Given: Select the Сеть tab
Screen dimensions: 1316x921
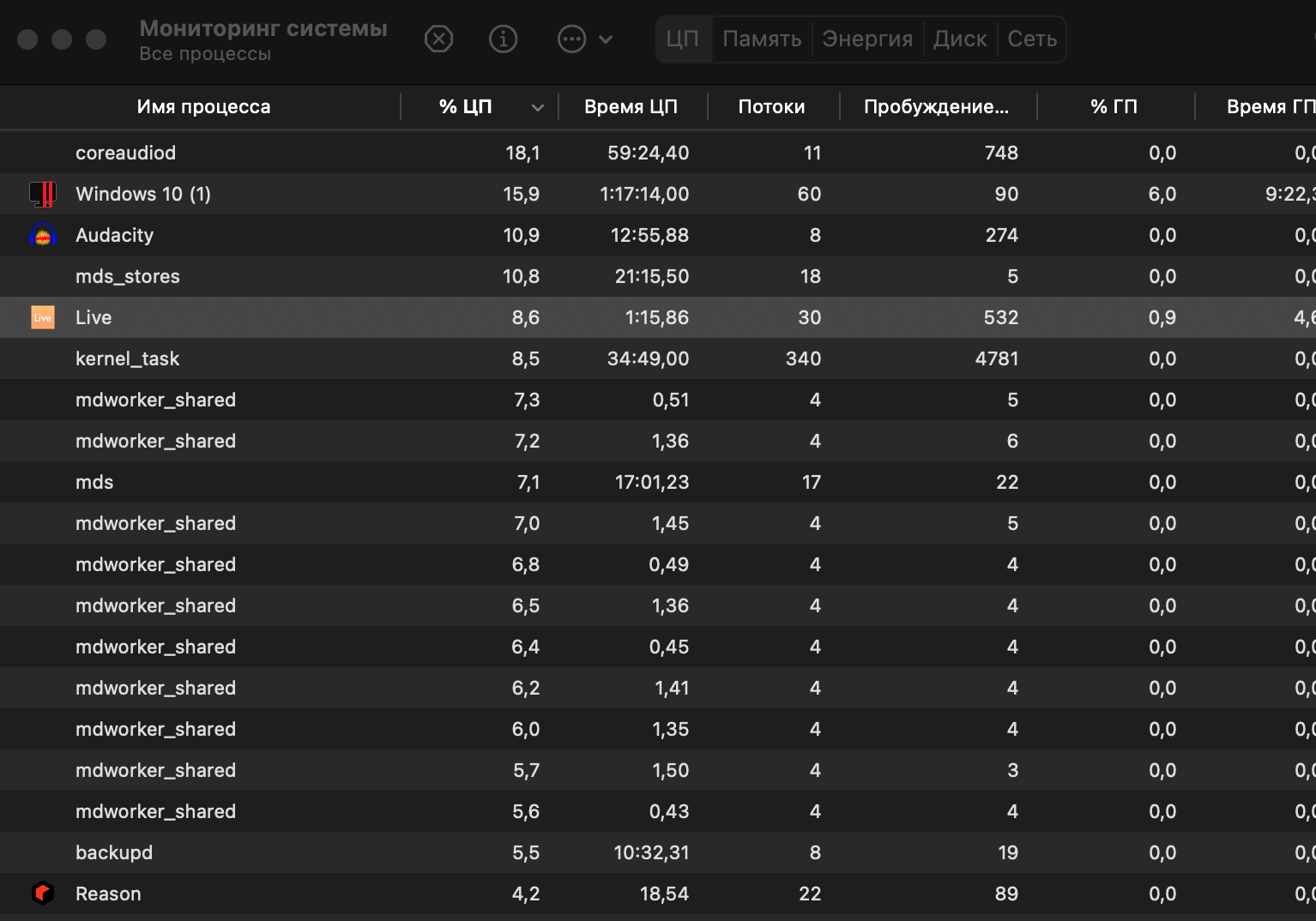Looking at the screenshot, I should tap(1032, 39).
